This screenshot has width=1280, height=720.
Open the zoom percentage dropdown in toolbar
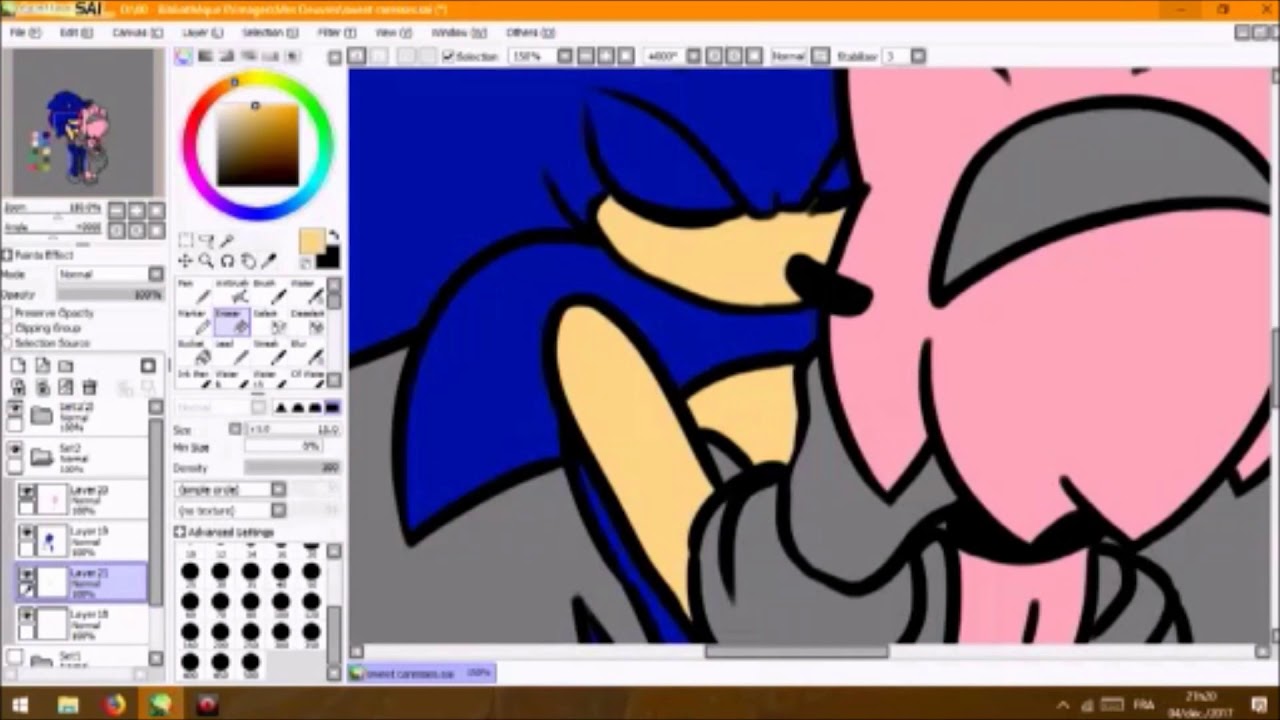coord(564,57)
